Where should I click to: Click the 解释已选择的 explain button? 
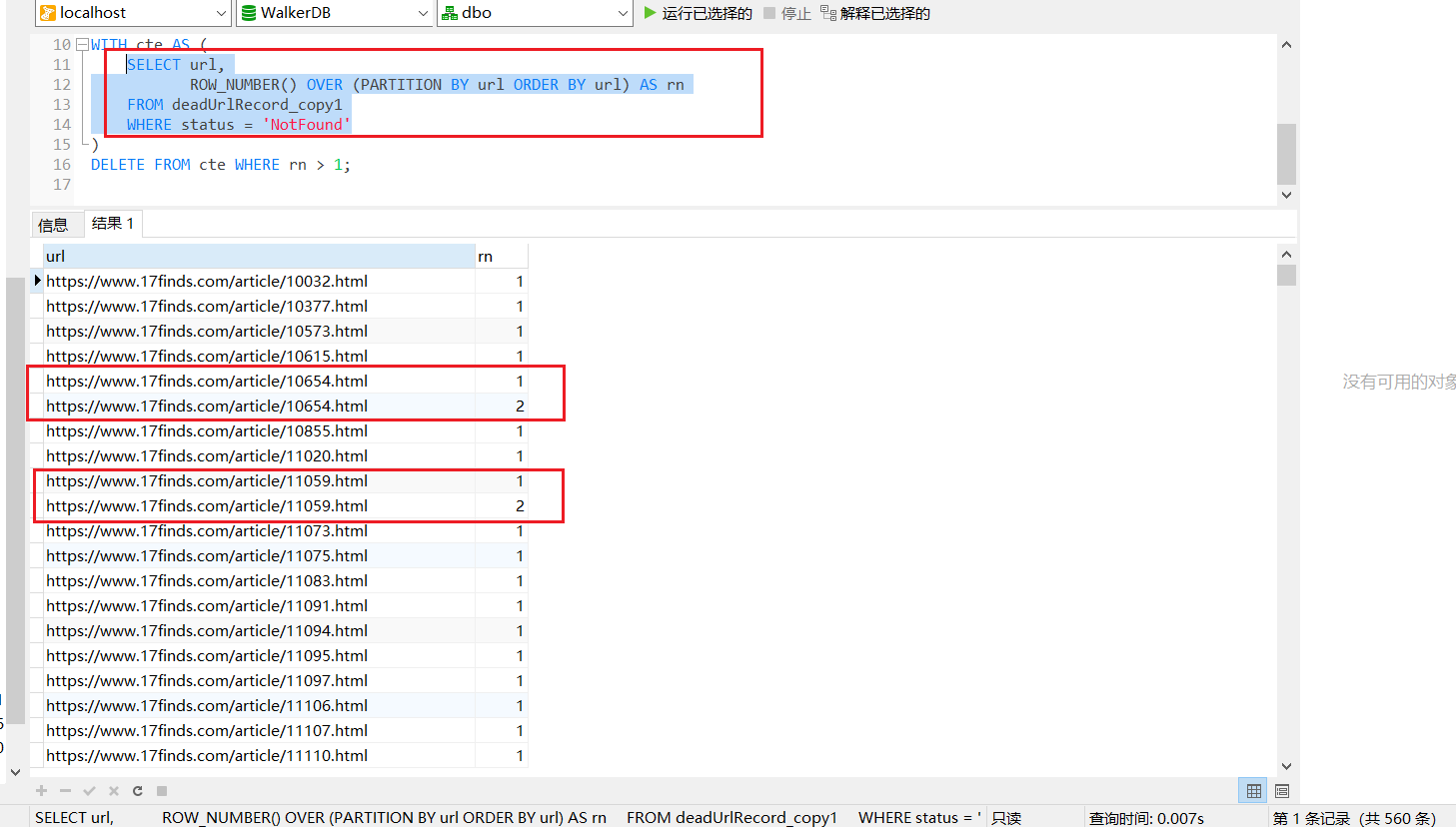[875, 13]
